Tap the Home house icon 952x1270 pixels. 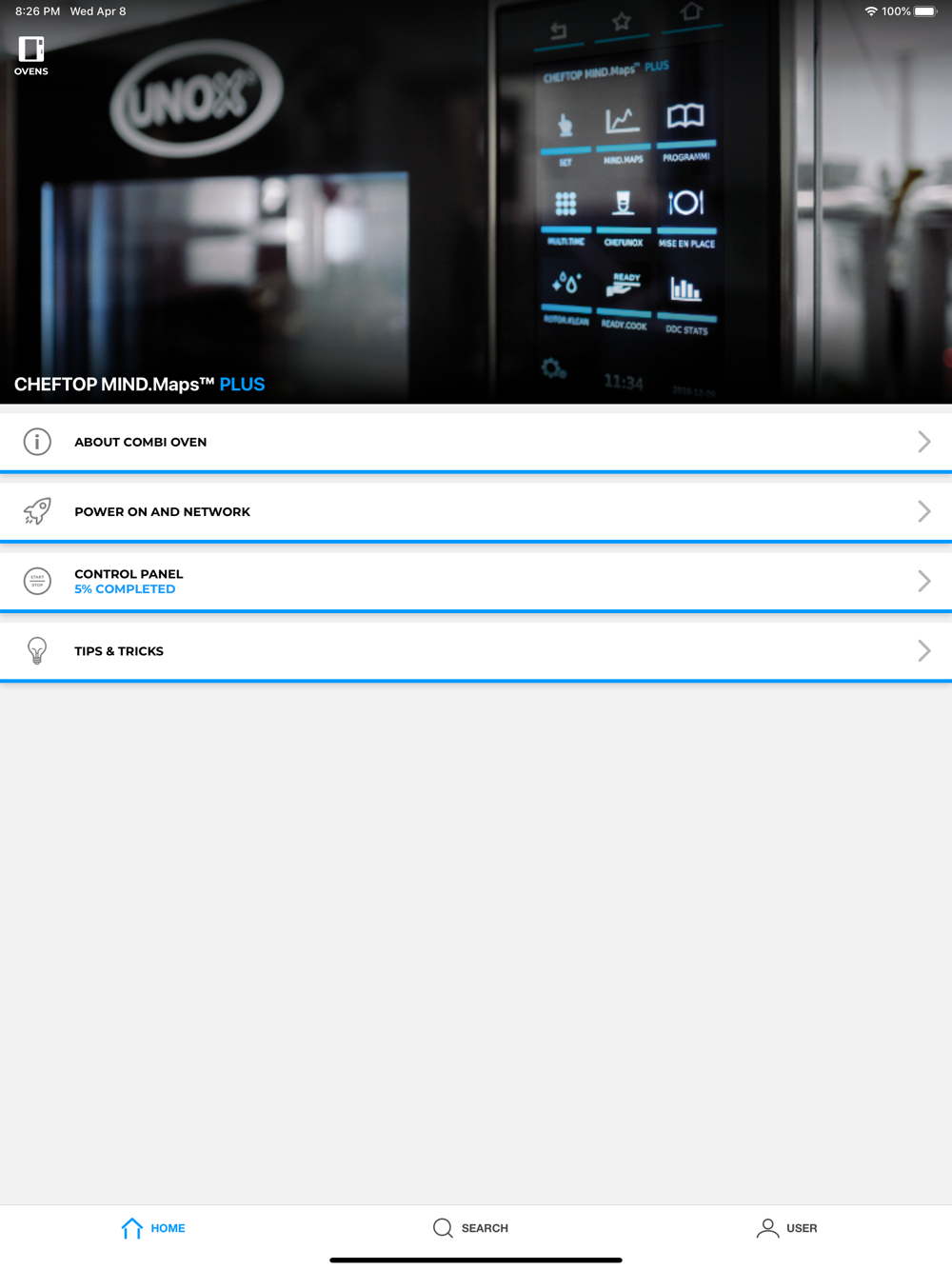tap(131, 1228)
